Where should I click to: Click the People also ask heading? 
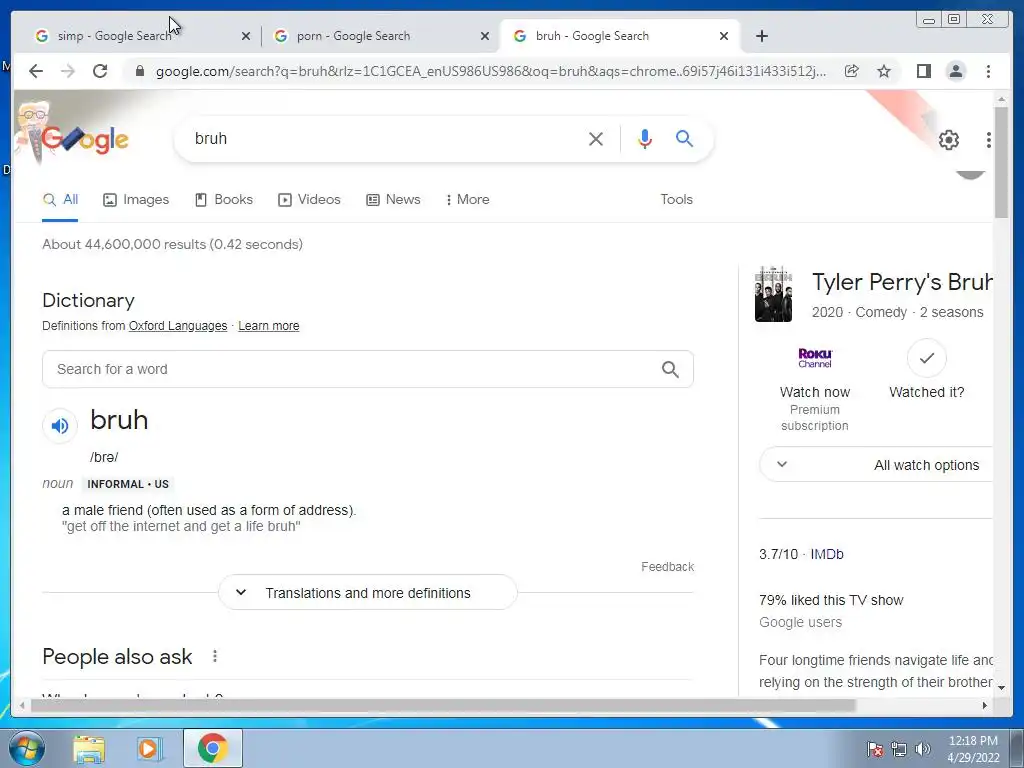click(118, 656)
